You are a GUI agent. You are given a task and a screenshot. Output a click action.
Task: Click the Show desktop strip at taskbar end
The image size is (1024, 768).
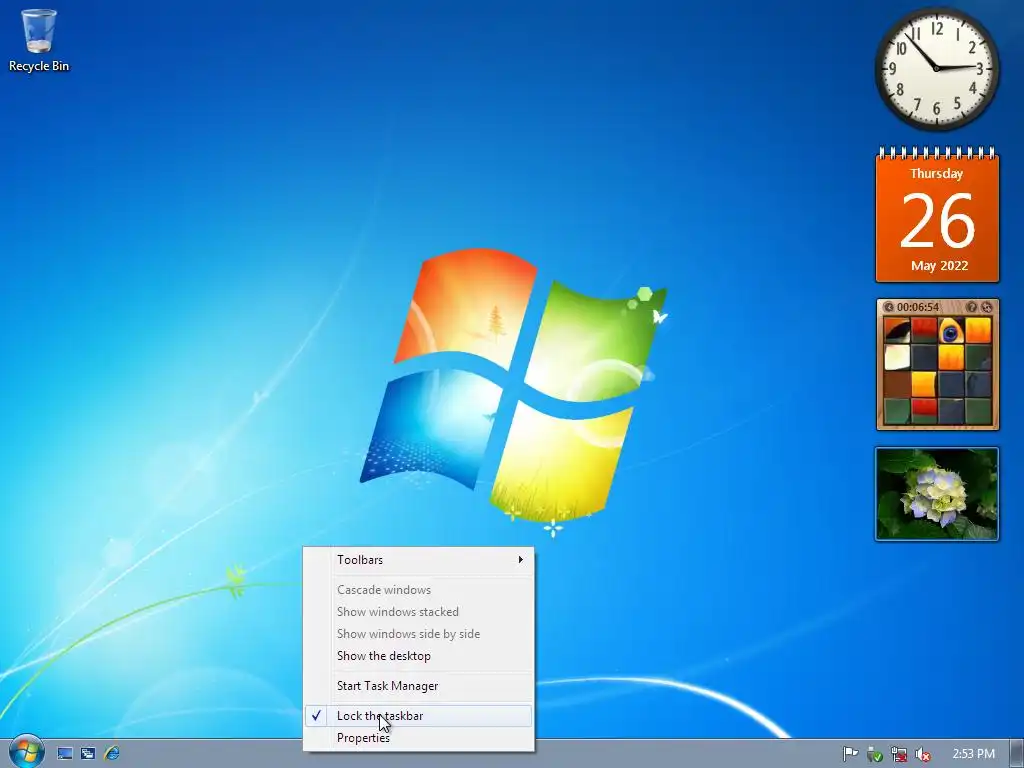point(1017,754)
